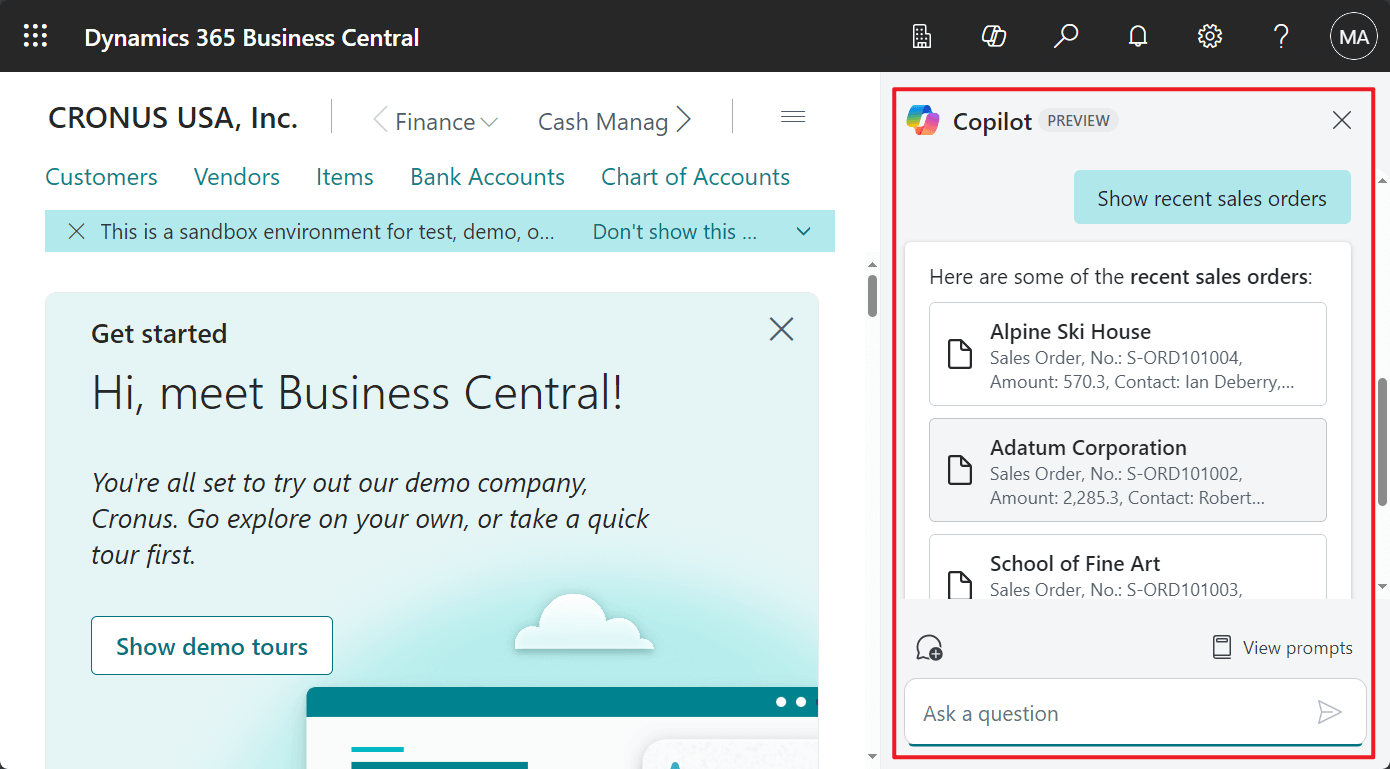Click the send message arrow
1390x769 pixels.
(x=1331, y=712)
